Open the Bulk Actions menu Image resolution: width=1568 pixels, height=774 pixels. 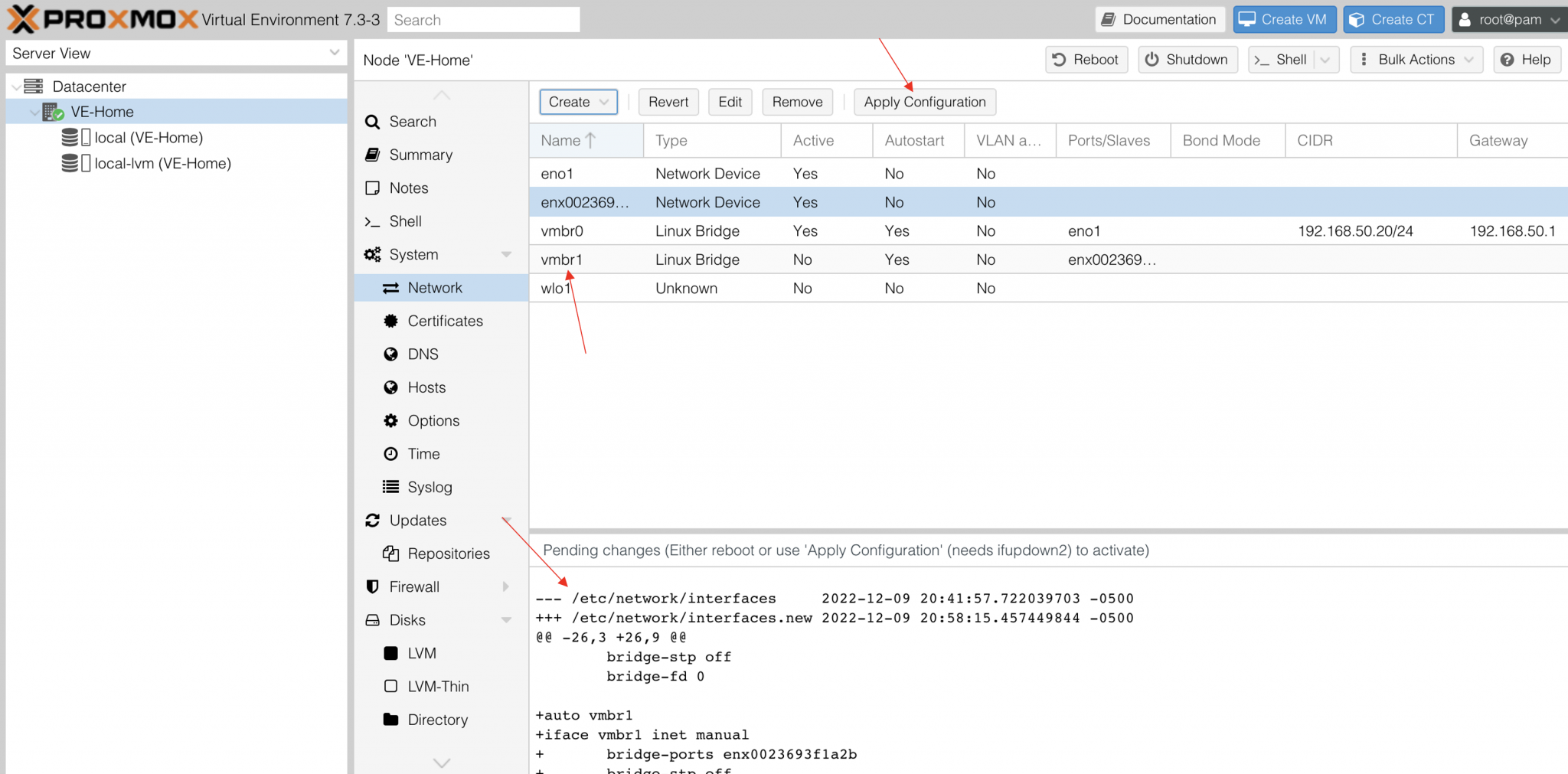point(1416,59)
